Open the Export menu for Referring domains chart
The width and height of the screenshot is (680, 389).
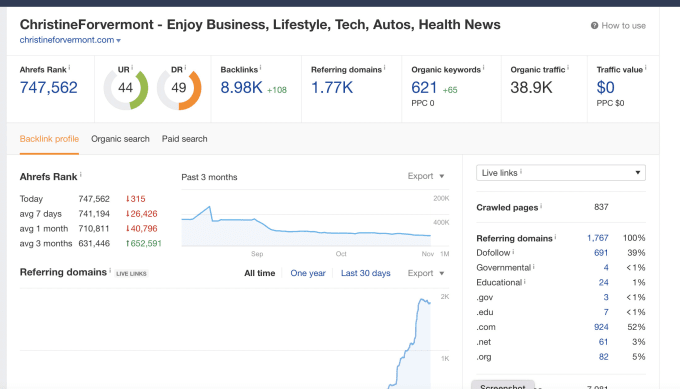pos(426,273)
